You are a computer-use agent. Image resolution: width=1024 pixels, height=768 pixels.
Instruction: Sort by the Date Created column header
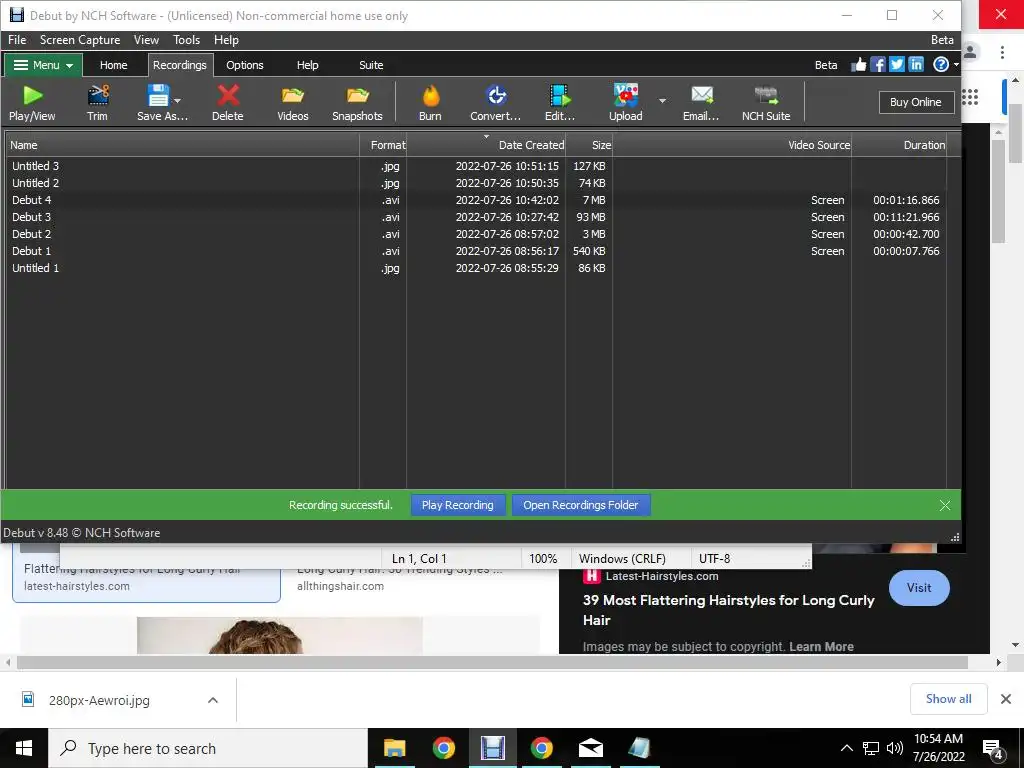click(x=486, y=144)
